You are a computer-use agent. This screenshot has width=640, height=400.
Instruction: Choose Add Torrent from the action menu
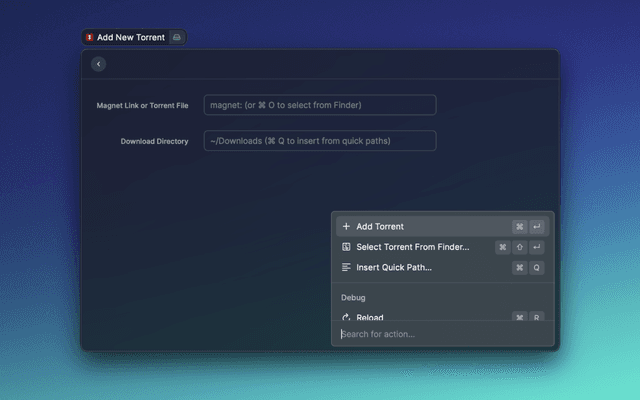pos(380,227)
